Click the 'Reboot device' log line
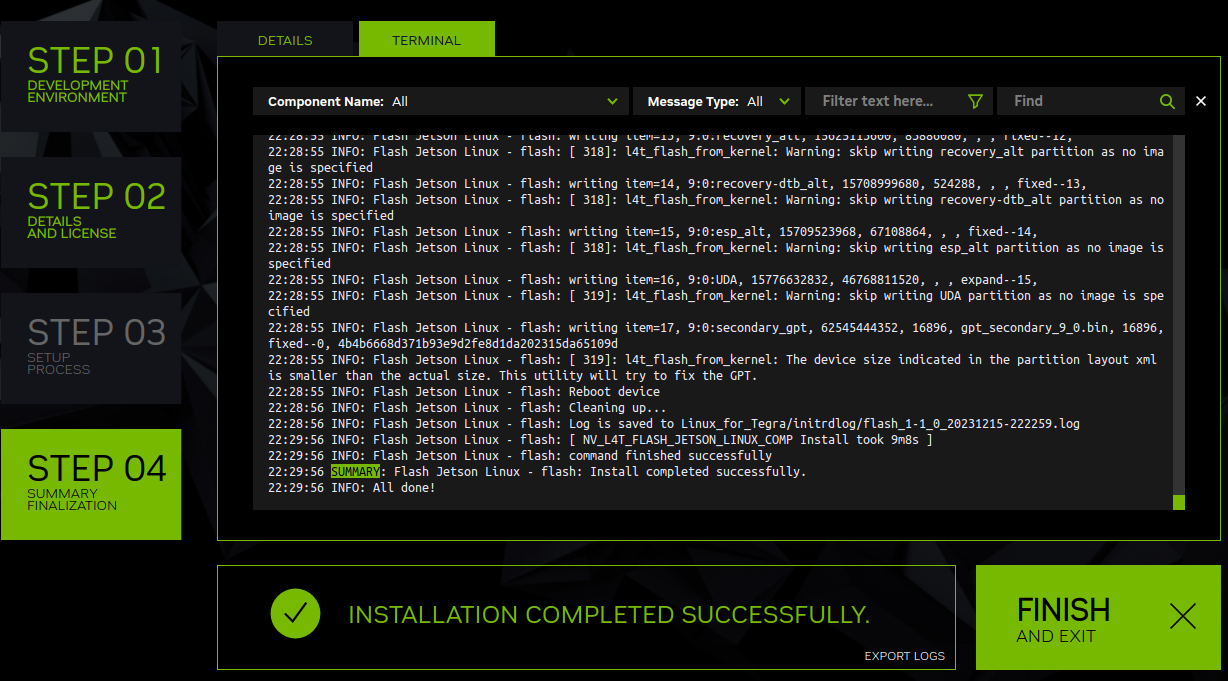This screenshot has height=681, width=1228. 464,392
